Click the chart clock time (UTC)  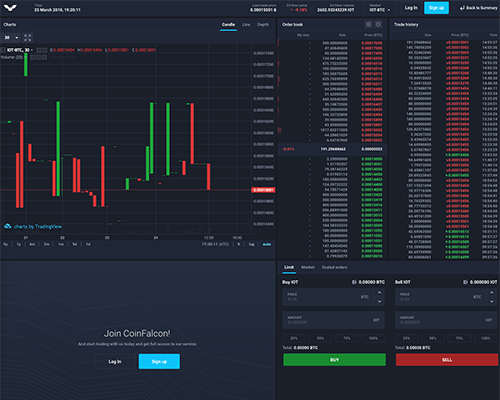click(x=215, y=244)
